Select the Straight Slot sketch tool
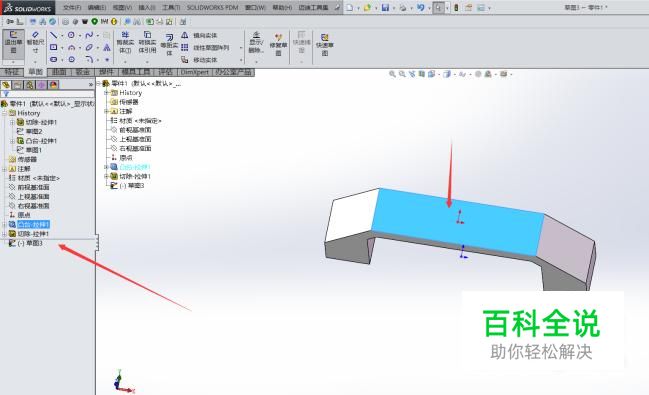 coord(53,60)
